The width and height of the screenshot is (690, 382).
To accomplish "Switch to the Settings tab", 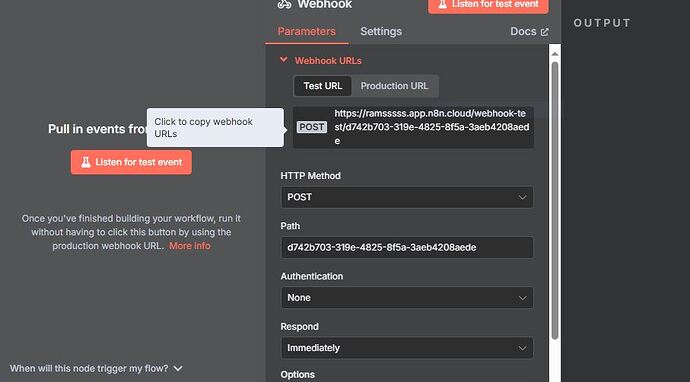I will (x=381, y=31).
